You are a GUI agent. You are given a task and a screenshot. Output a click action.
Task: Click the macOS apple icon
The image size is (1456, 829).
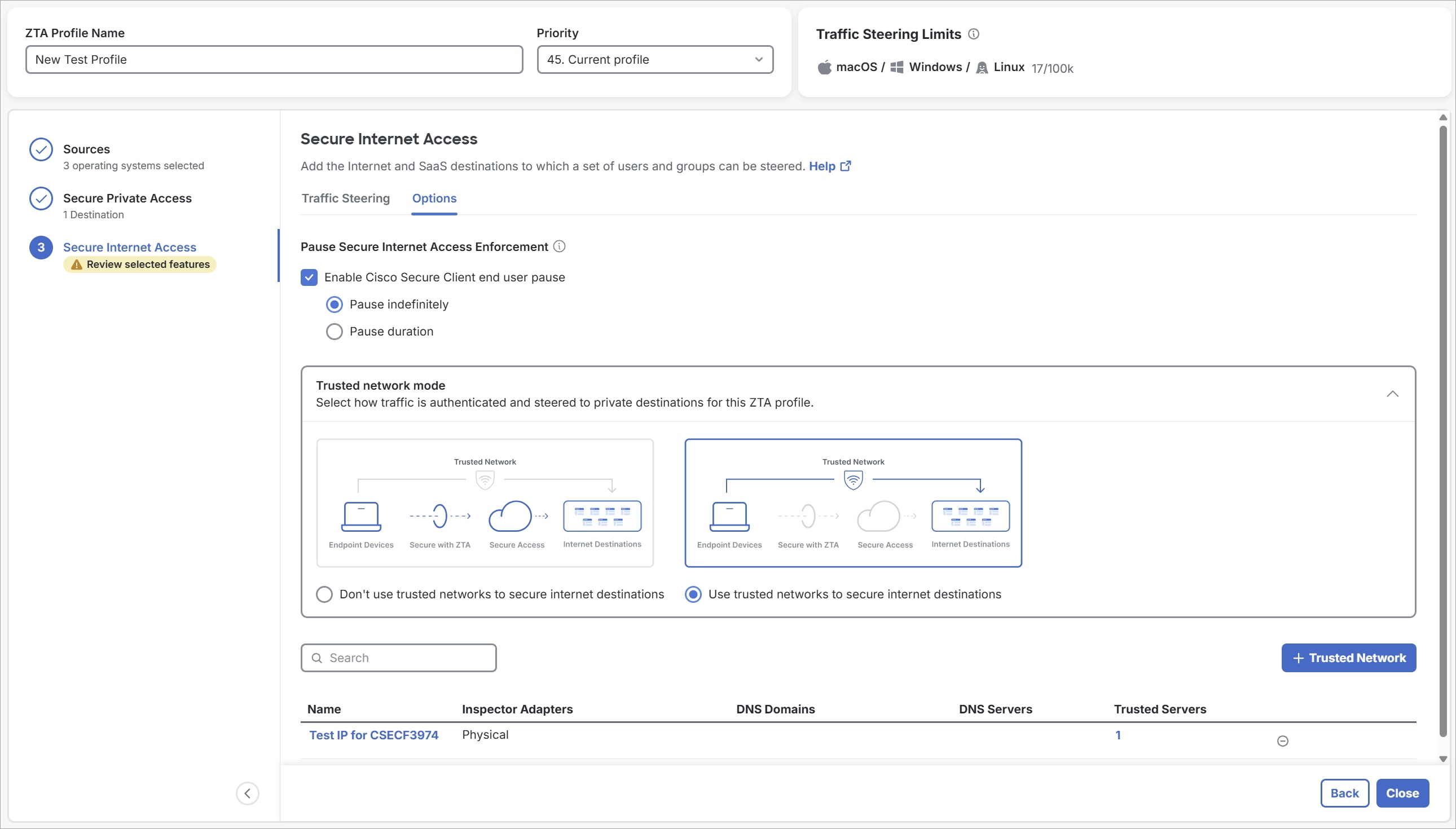coord(824,67)
